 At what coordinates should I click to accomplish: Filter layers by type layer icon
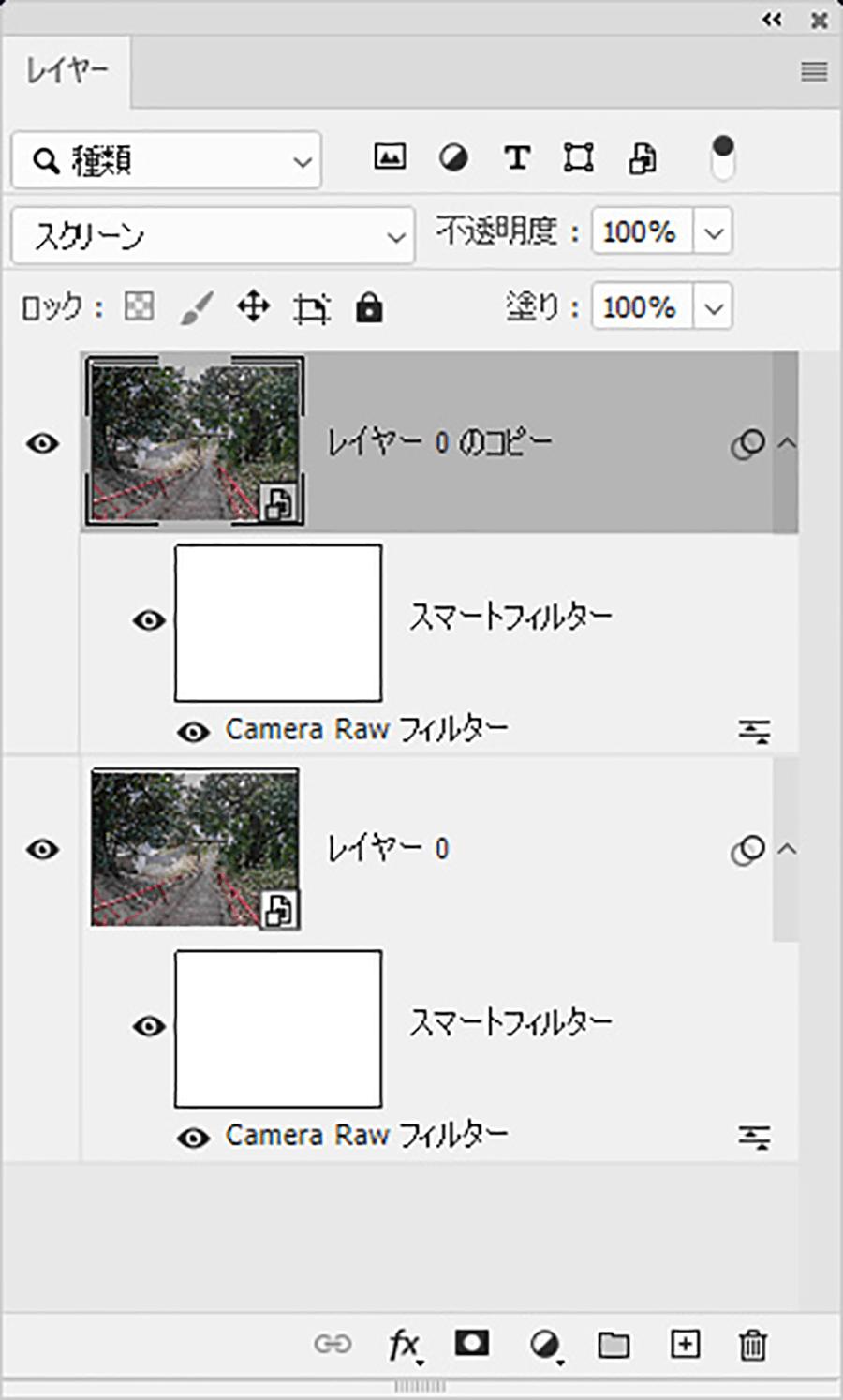[517, 157]
